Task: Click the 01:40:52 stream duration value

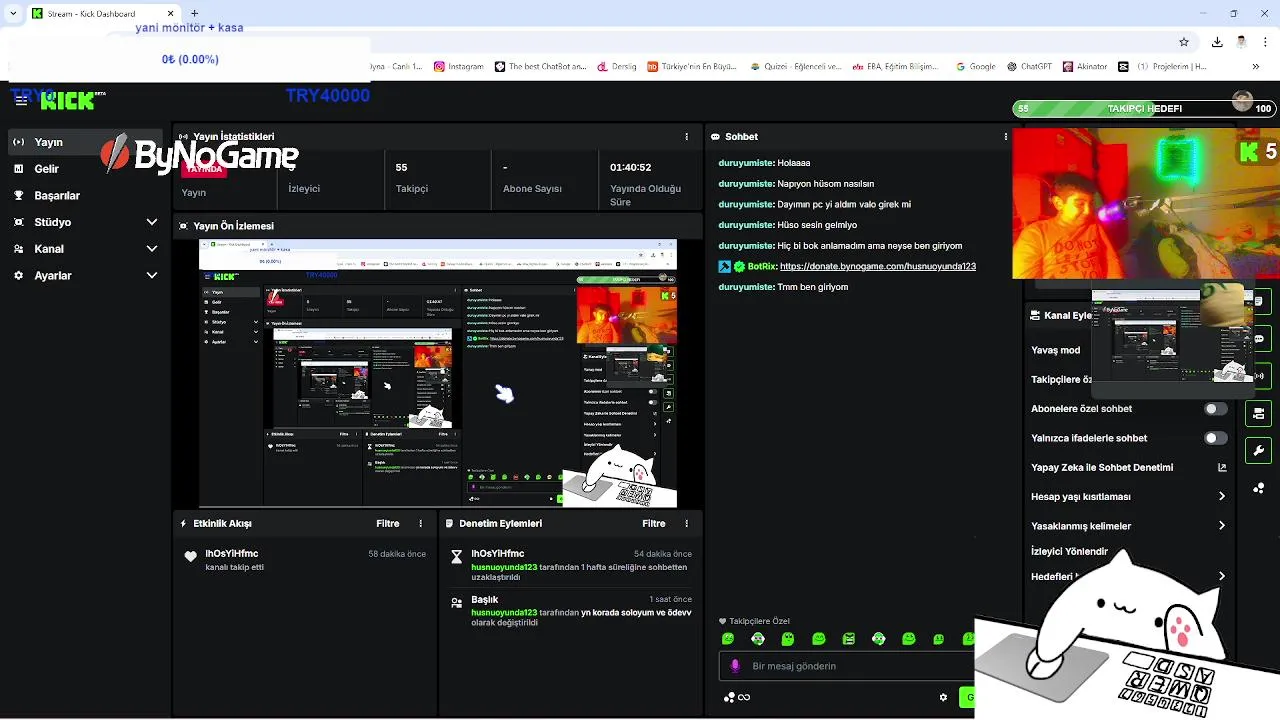Action: 630,167
